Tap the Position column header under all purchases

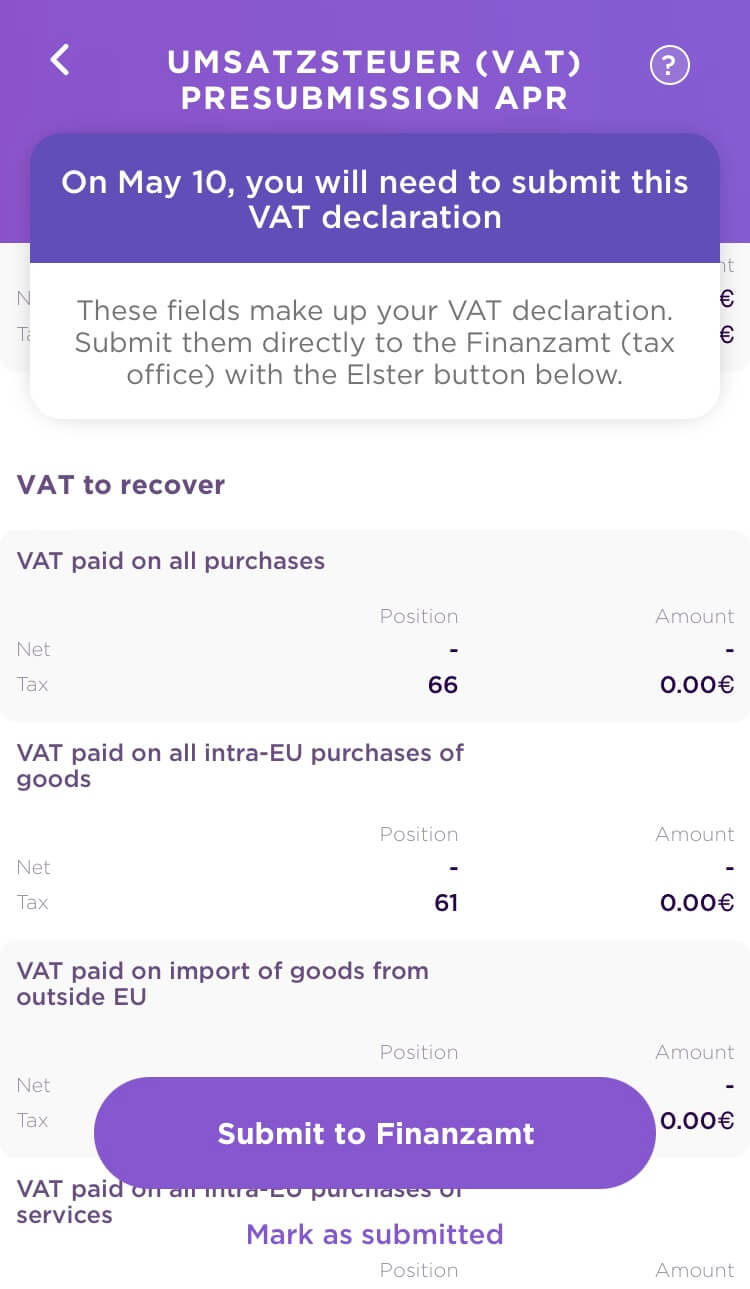pos(419,616)
